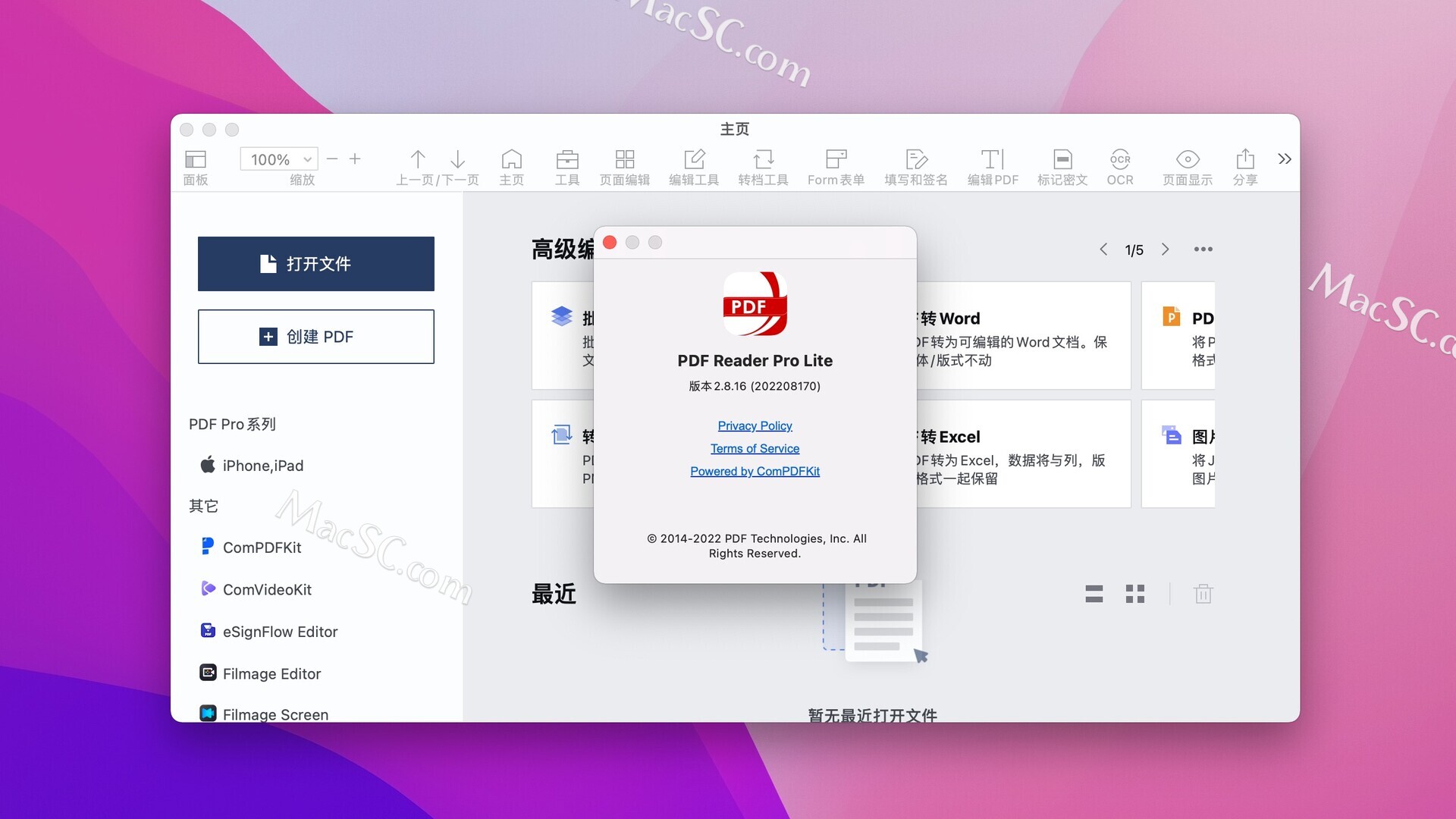This screenshot has height=819, width=1456.
Task: Open the 工具 toolbox
Action: (x=566, y=165)
